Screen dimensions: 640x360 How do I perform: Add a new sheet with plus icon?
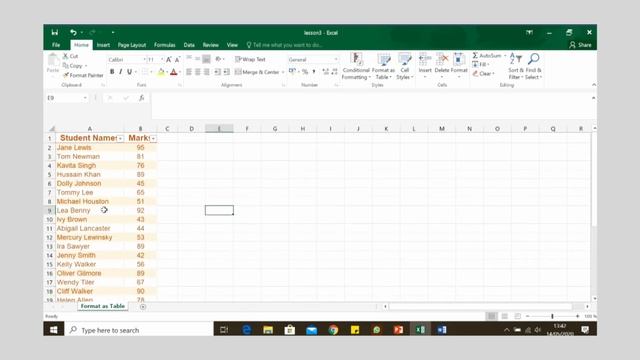(x=143, y=307)
